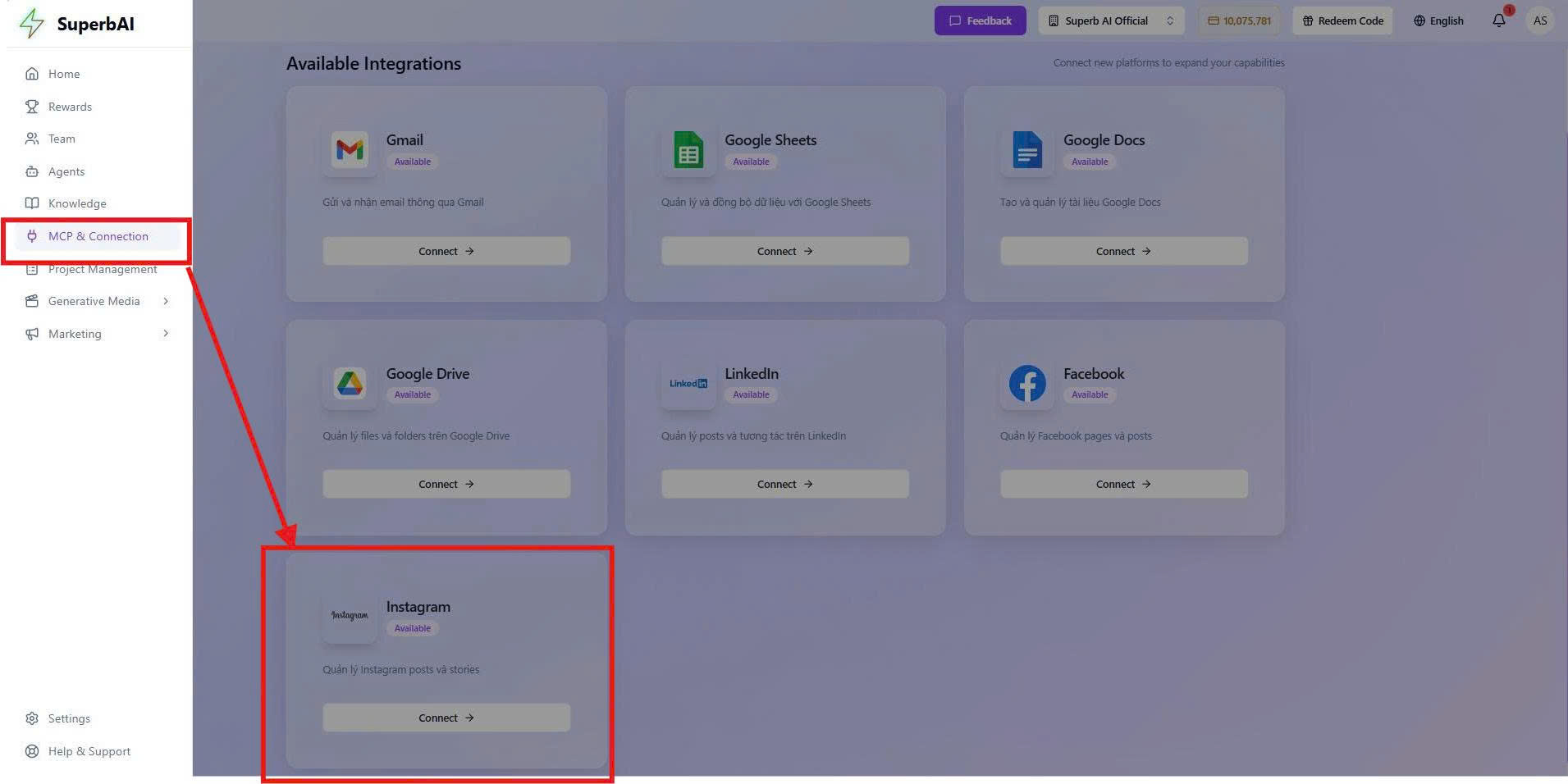This screenshot has height=784, width=1568.
Task: Click the Google Docs icon
Action: tap(1026, 150)
